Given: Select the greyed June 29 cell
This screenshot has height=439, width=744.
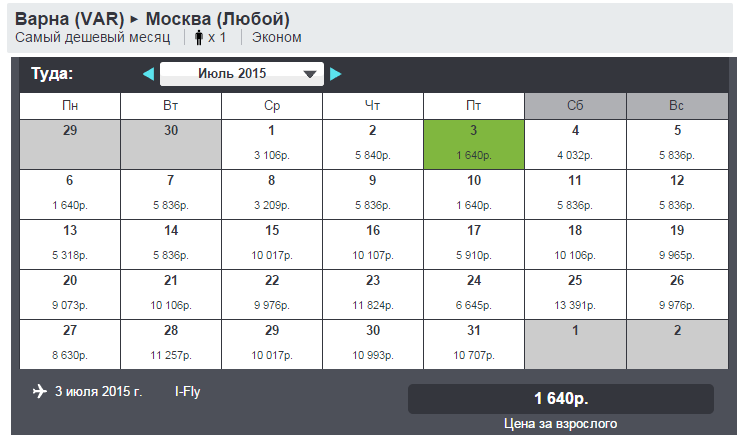Looking at the screenshot, I should pyautogui.click(x=70, y=144).
